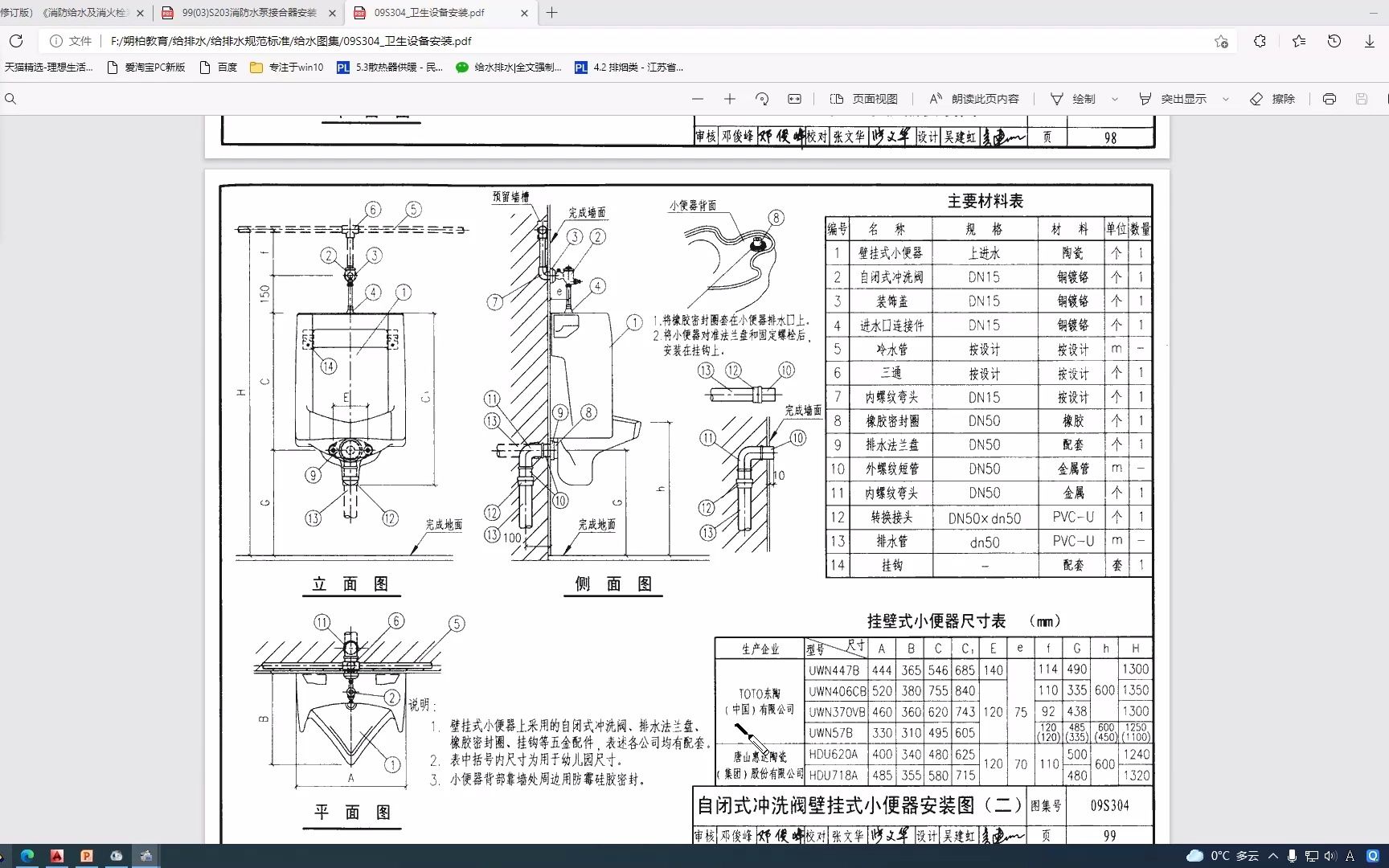1389x868 pixels.
Task: Click the site info icon beside 文件
Action: 56,41
